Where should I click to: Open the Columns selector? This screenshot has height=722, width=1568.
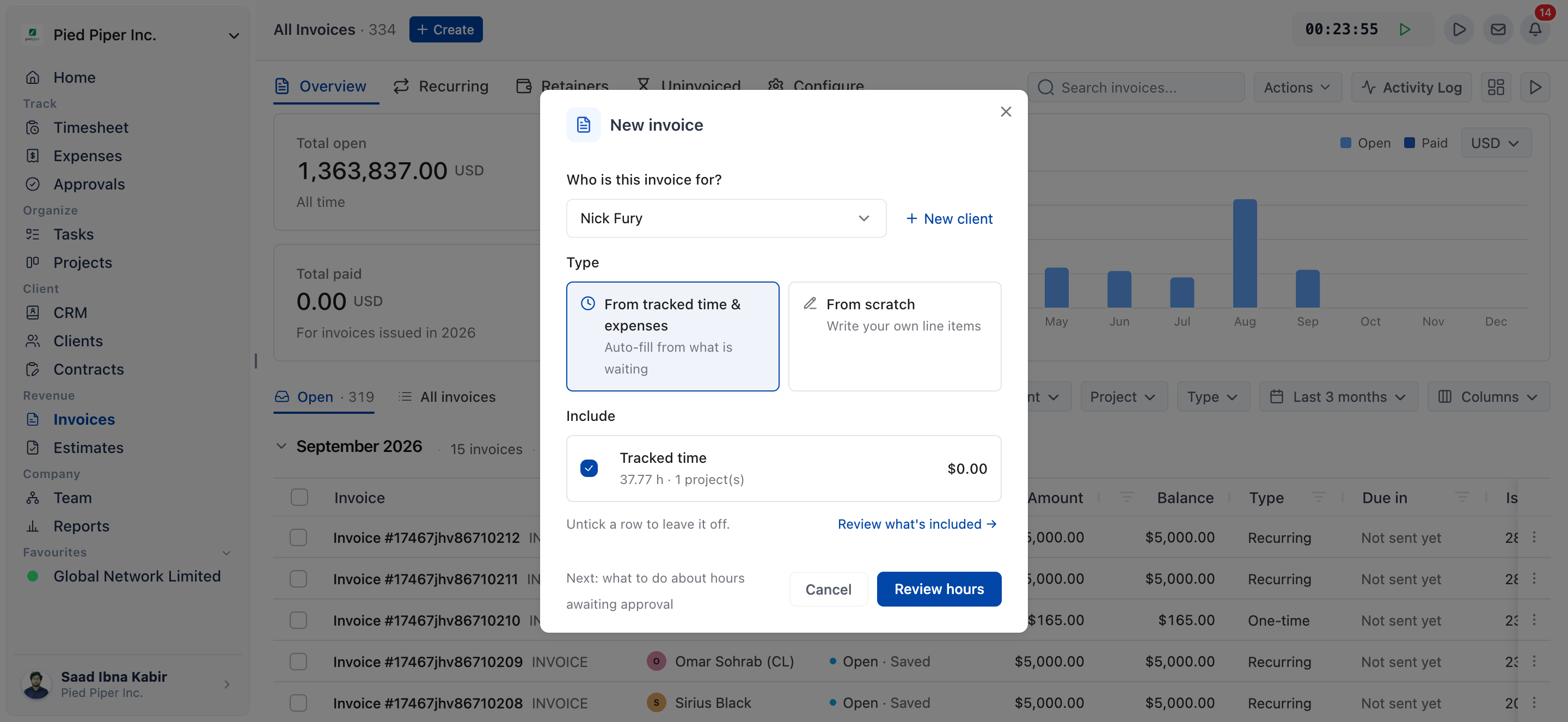(1489, 397)
